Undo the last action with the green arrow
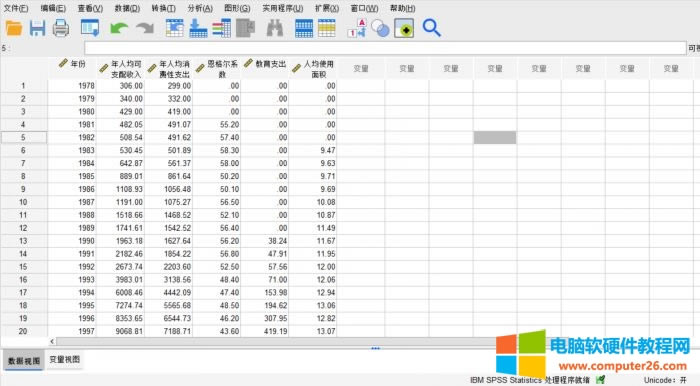This screenshot has height=386, width=700. point(119,29)
